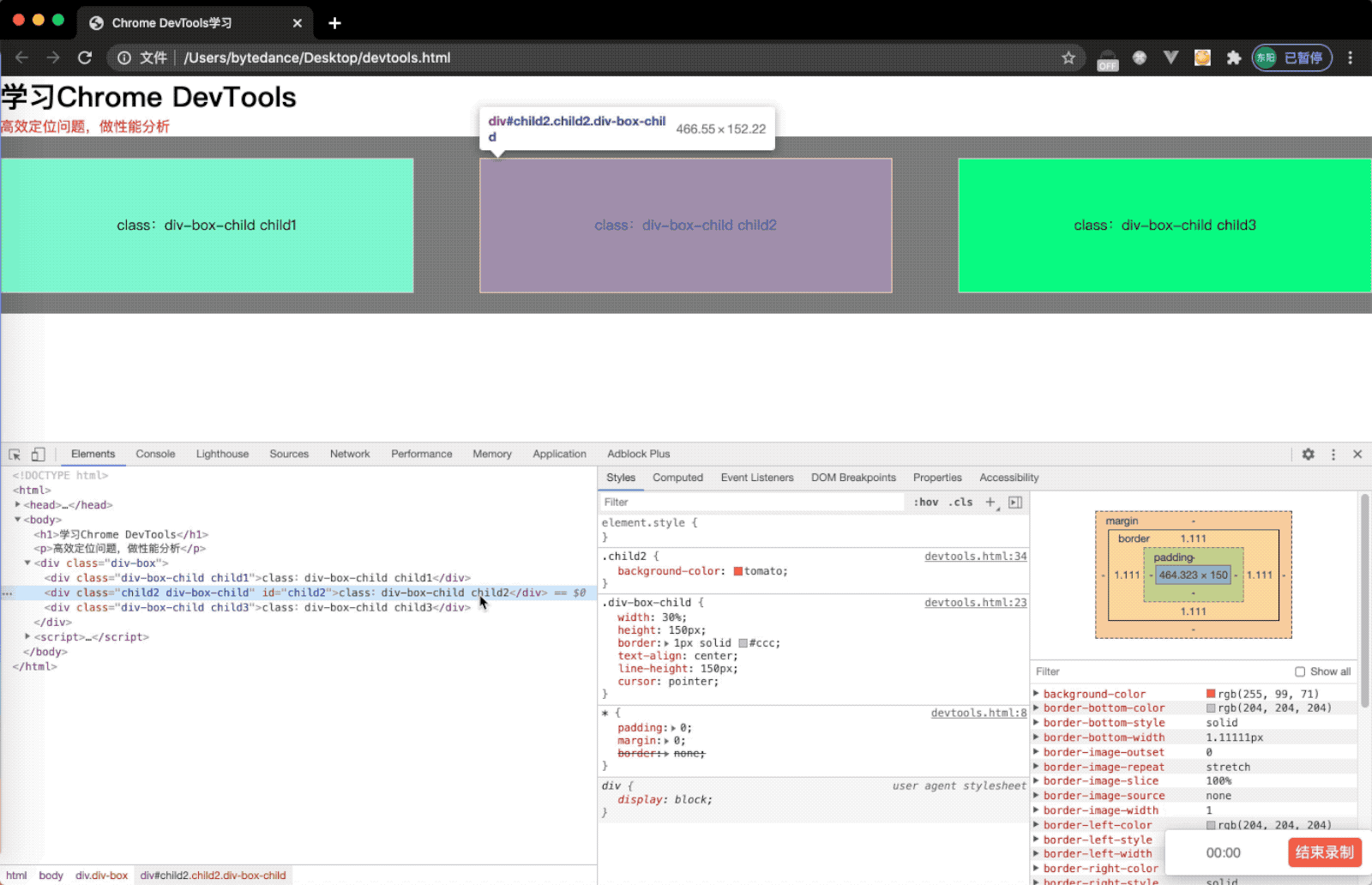The image size is (1372, 885).
Task: Open a new browser tab
Action: pyautogui.click(x=334, y=23)
